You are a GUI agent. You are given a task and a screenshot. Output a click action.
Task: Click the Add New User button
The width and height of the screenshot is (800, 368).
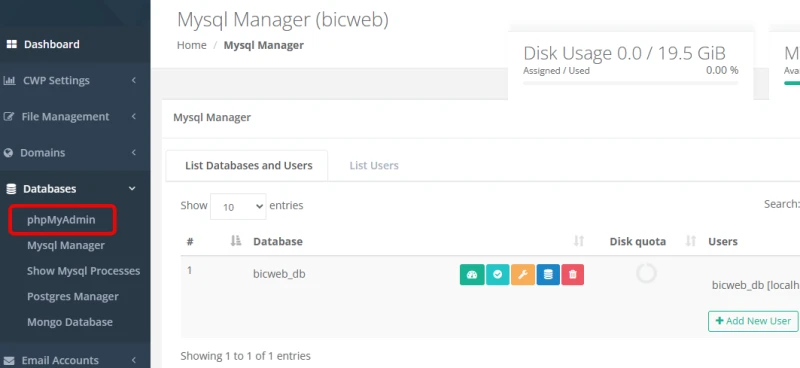[x=753, y=321]
